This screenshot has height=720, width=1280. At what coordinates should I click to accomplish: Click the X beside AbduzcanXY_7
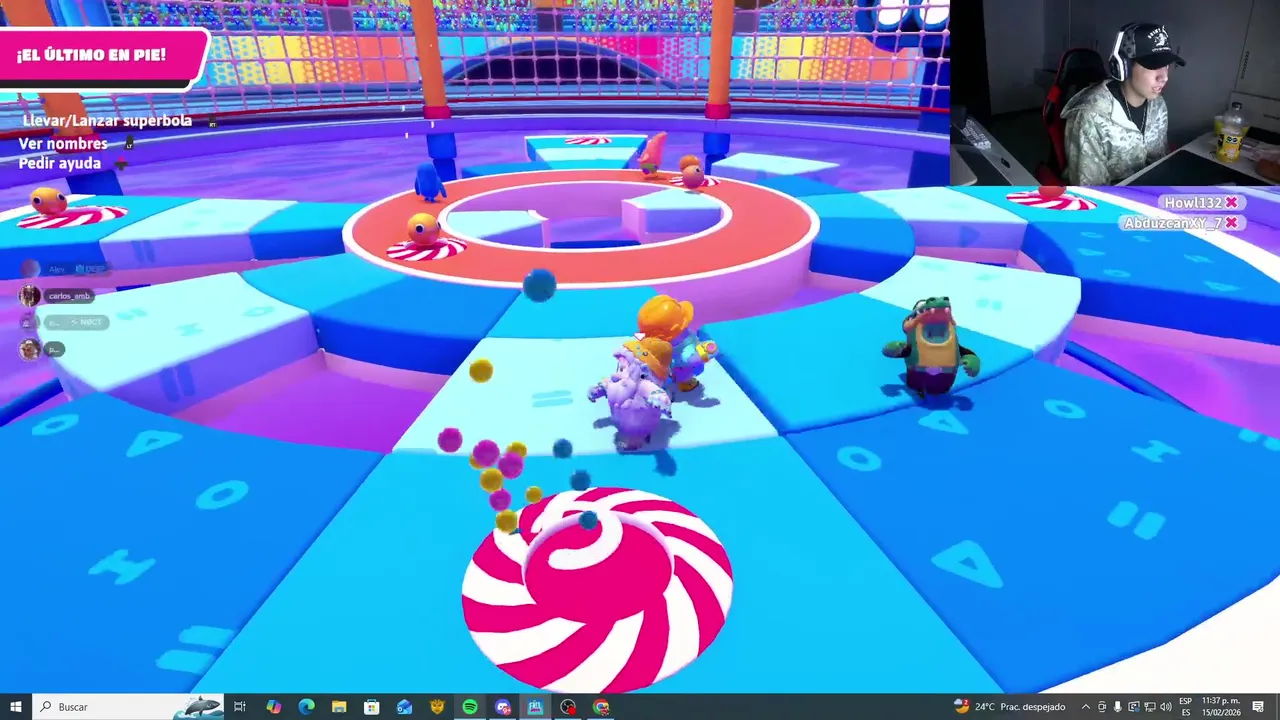point(1232,223)
